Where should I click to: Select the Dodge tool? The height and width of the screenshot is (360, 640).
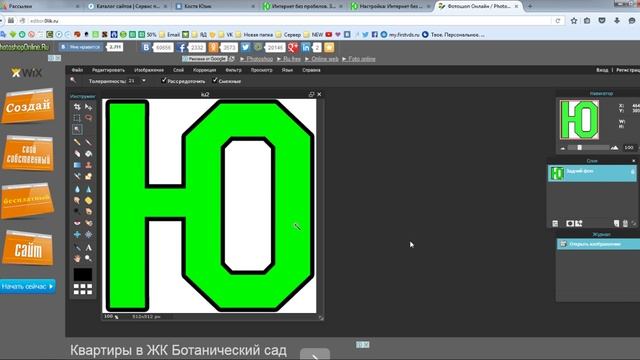[77, 211]
